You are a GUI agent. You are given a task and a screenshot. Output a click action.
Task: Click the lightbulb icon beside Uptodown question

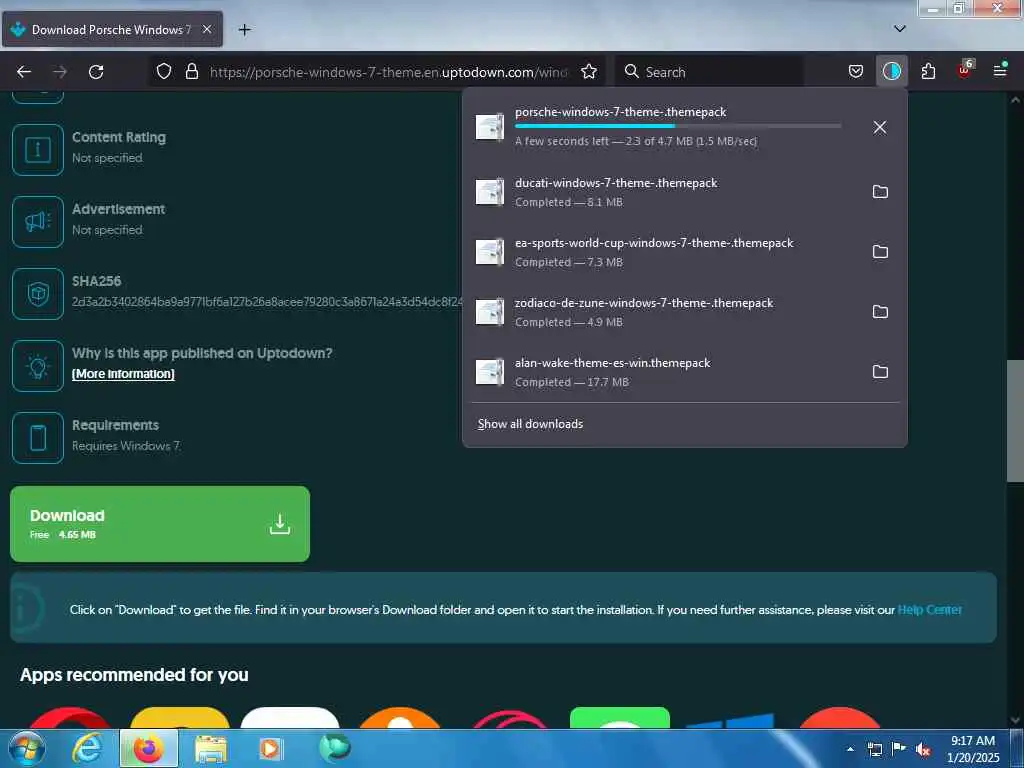click(x=38, y=366)
